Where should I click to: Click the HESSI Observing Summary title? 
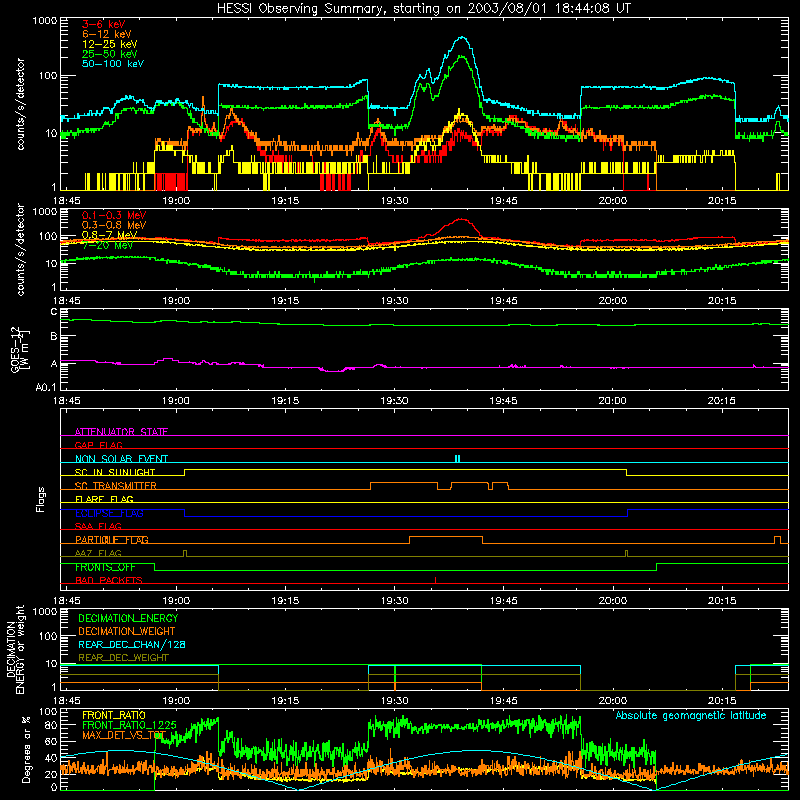(424, 9)
